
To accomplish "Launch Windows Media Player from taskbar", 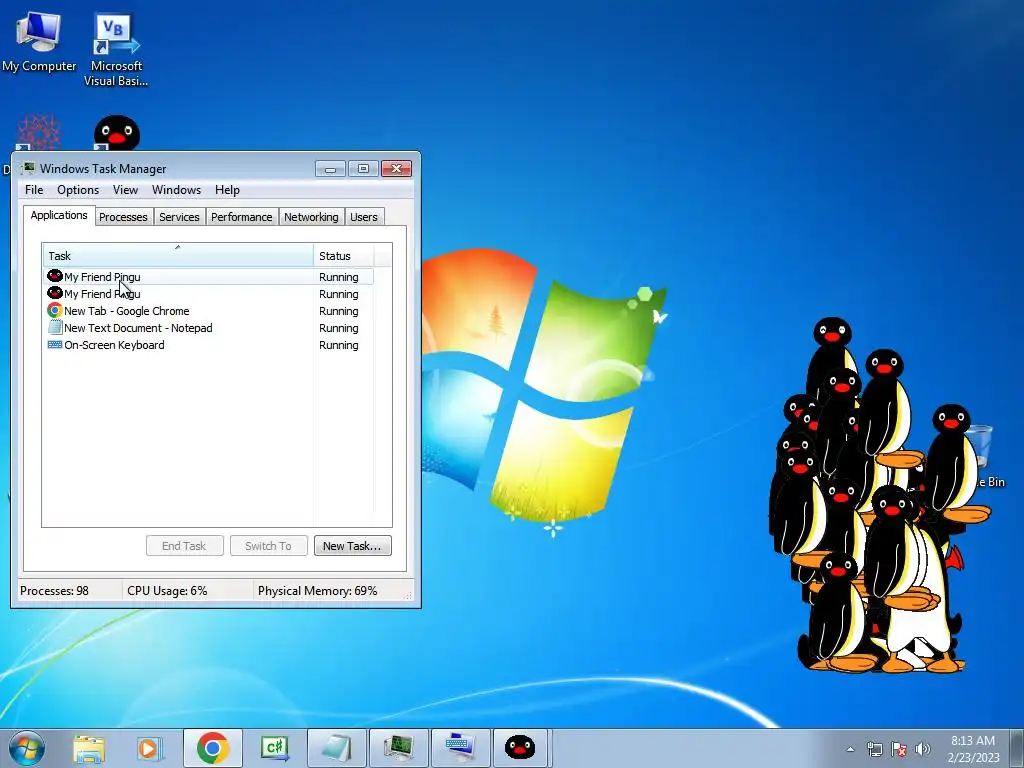I will (x=149, y=748).
